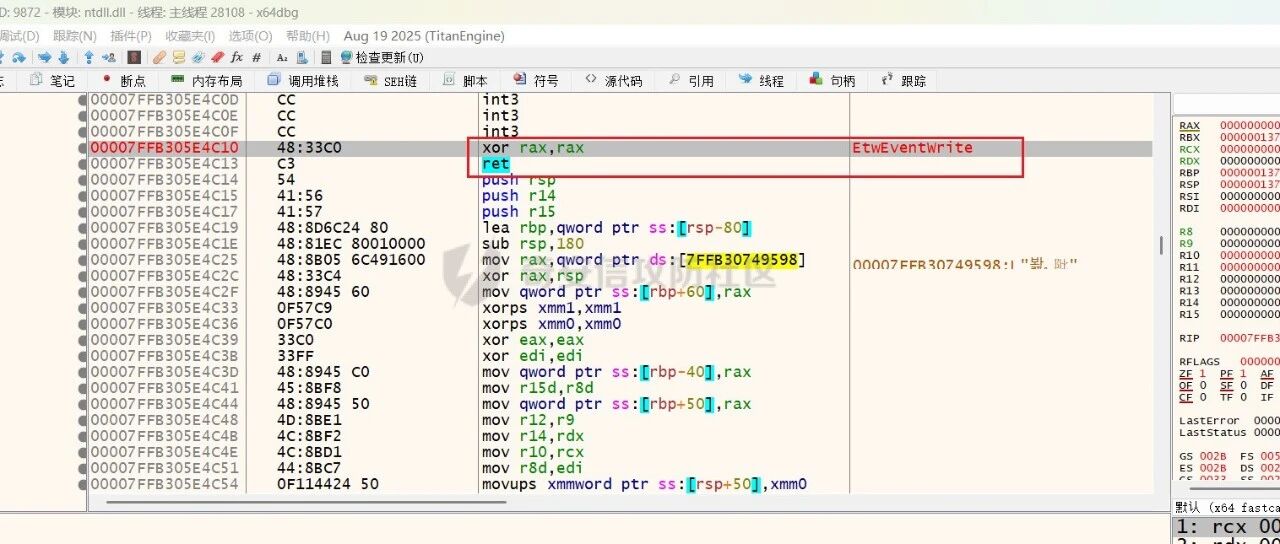Open the calculator toolbar icon
1280x544 pixels.
click(x=326, y=57)
